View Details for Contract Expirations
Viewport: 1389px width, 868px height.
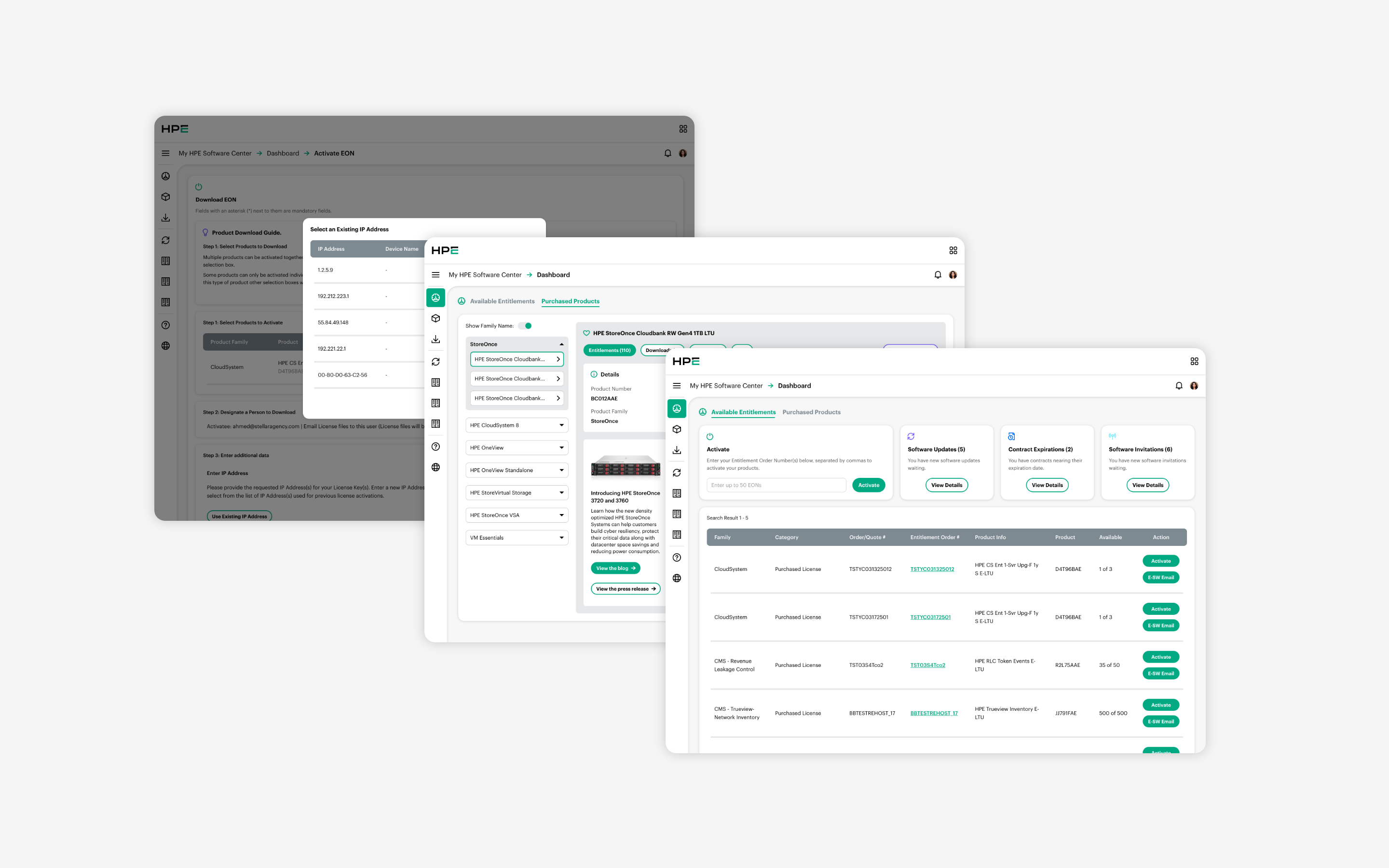[1047, 485]
